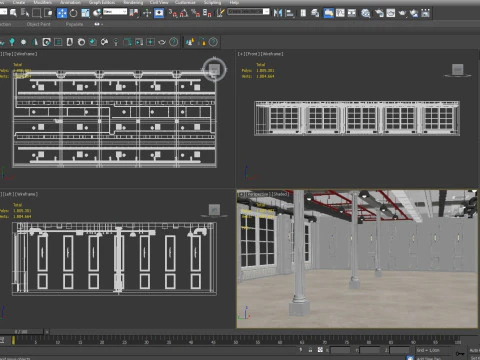Toggle Window/Crossing selection mode

48,13
